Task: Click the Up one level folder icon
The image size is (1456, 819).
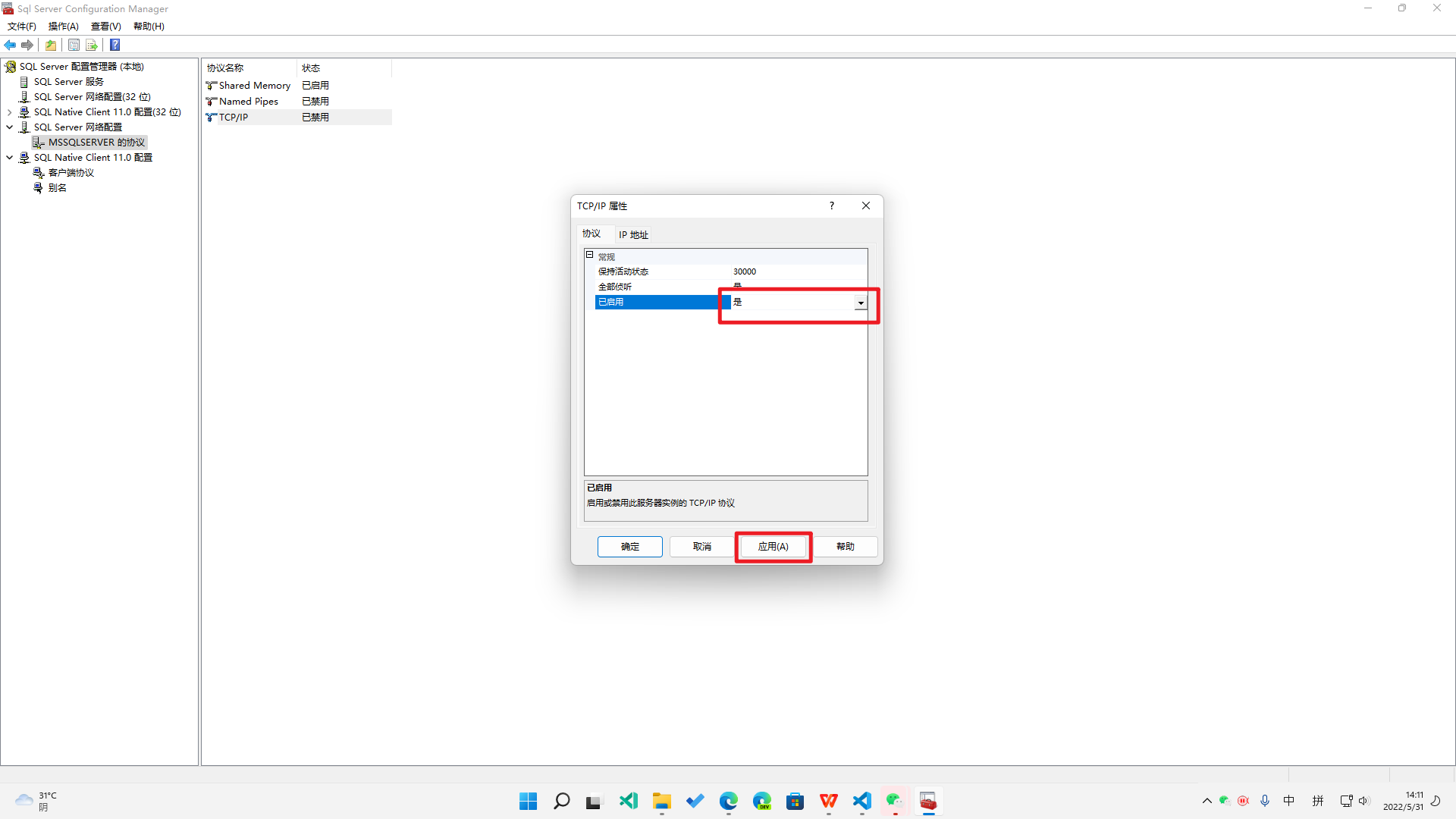Action: (51, 45)
